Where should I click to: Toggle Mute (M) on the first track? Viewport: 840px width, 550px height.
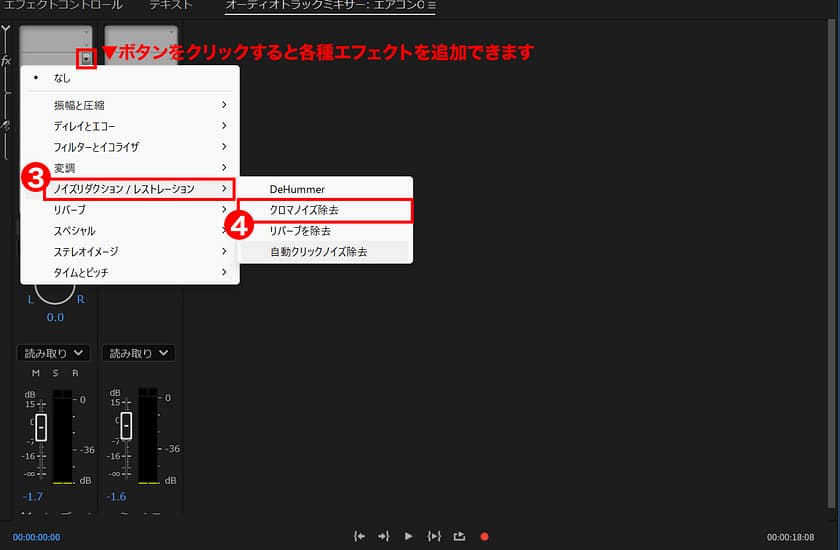pos(36,373)
